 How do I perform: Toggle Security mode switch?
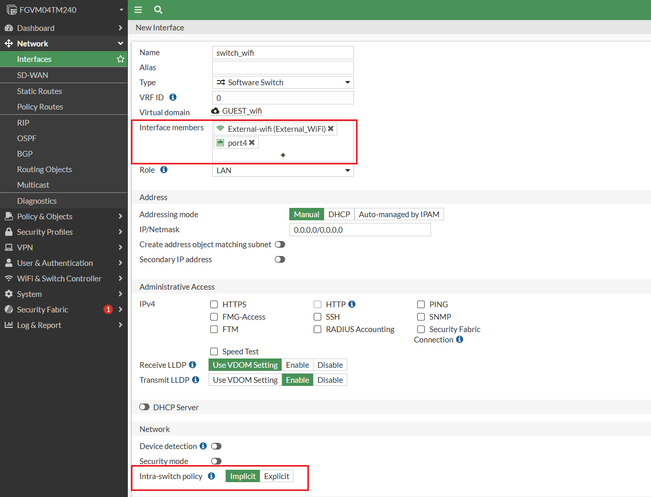(216, 461)
